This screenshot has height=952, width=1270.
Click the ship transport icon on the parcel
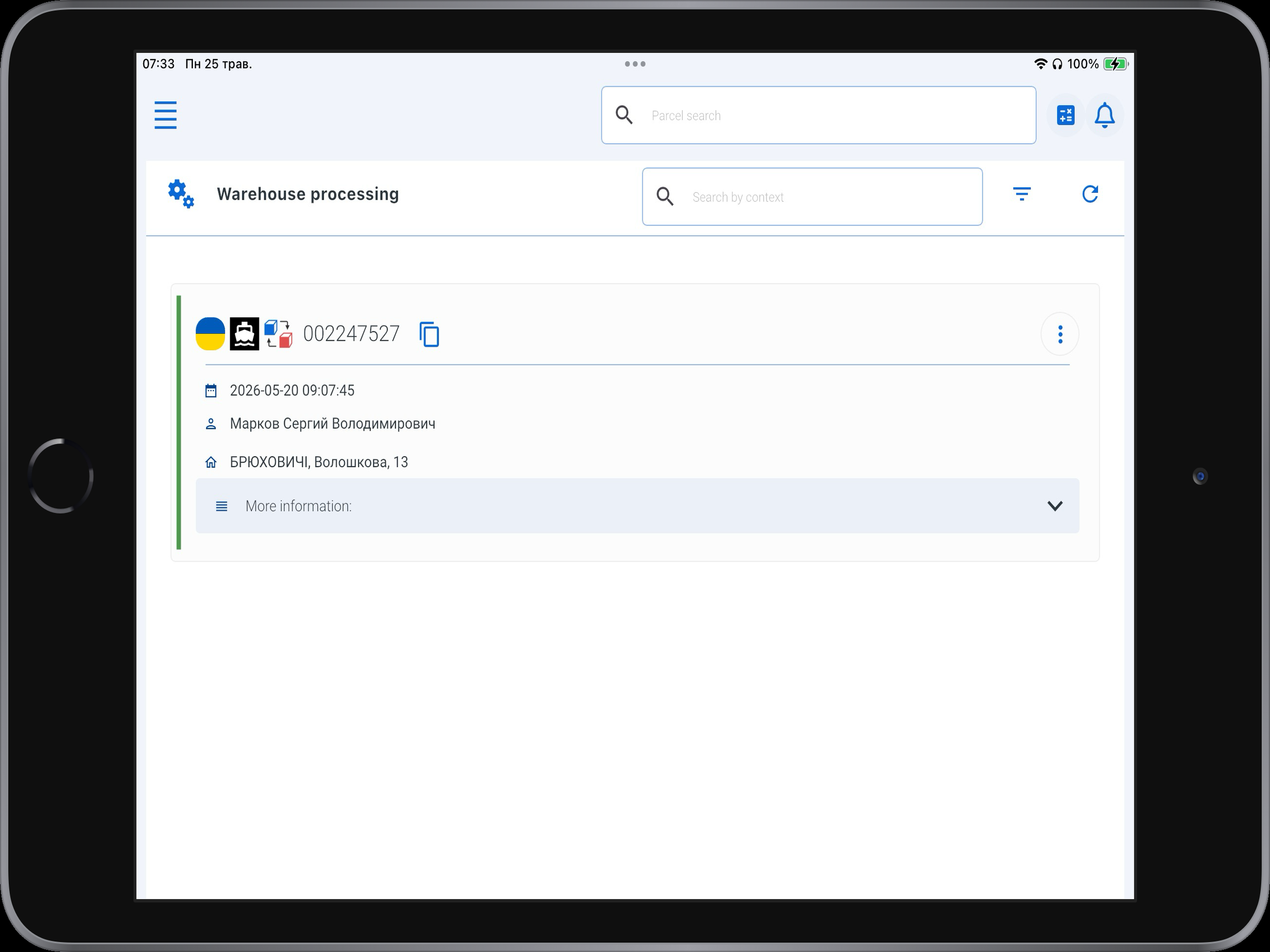coord(245,334)
